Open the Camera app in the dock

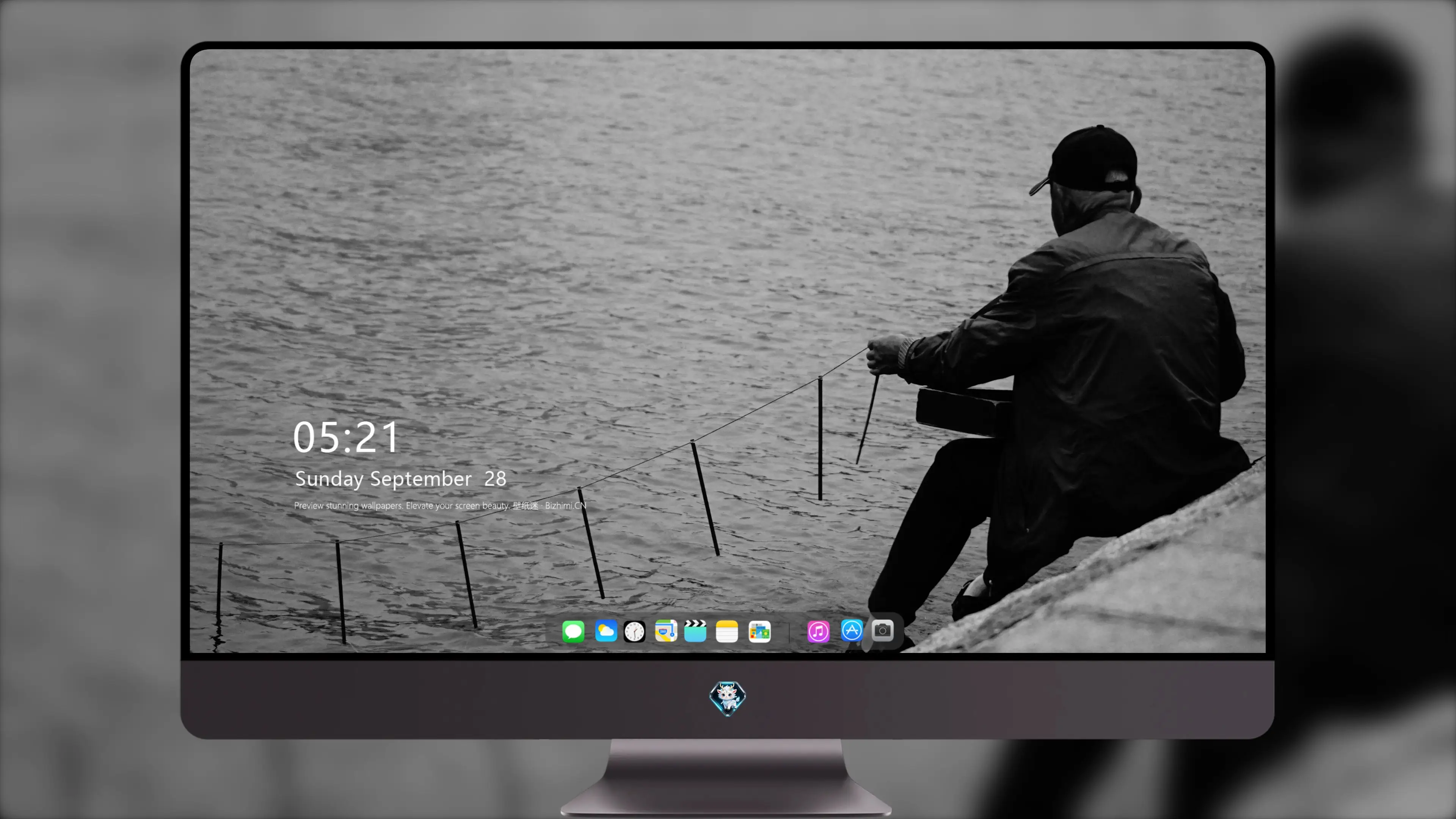point(882,630)
